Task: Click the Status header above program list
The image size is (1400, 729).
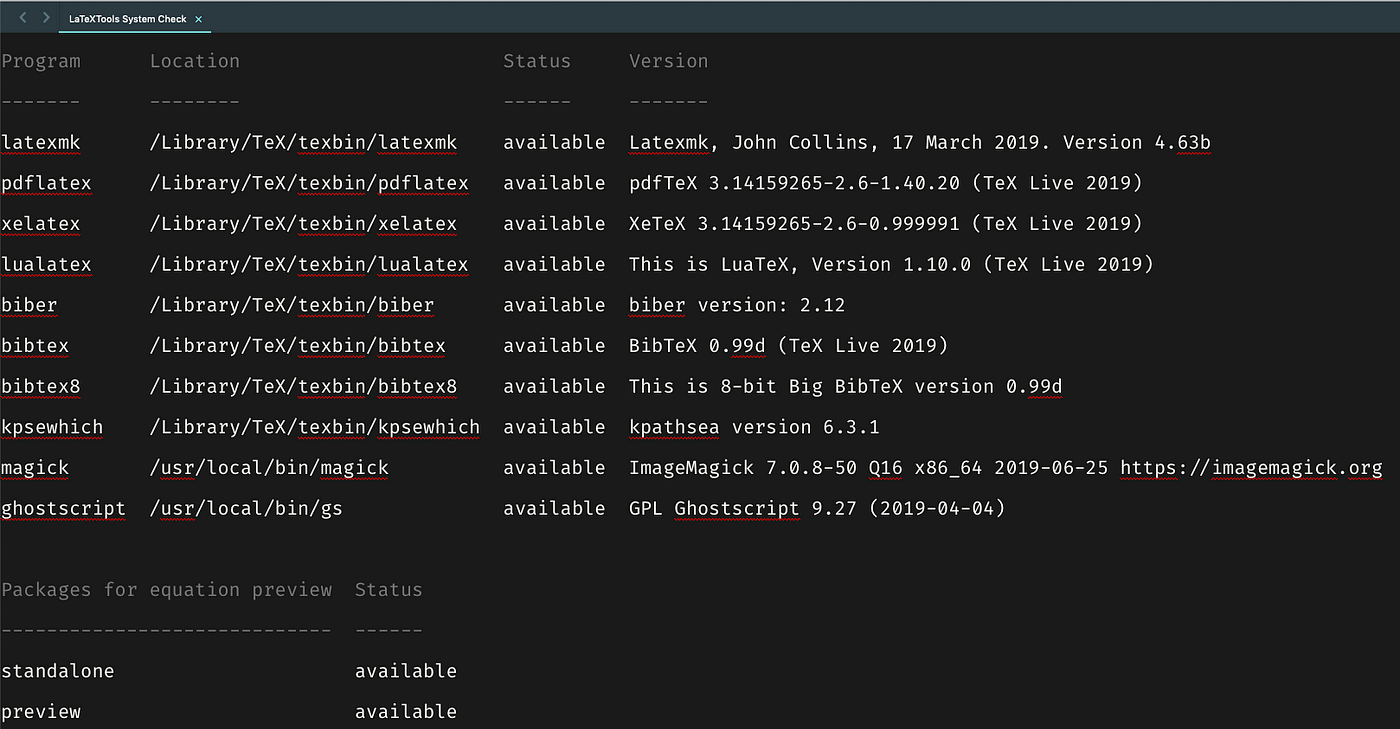Action: click(537, 61)
